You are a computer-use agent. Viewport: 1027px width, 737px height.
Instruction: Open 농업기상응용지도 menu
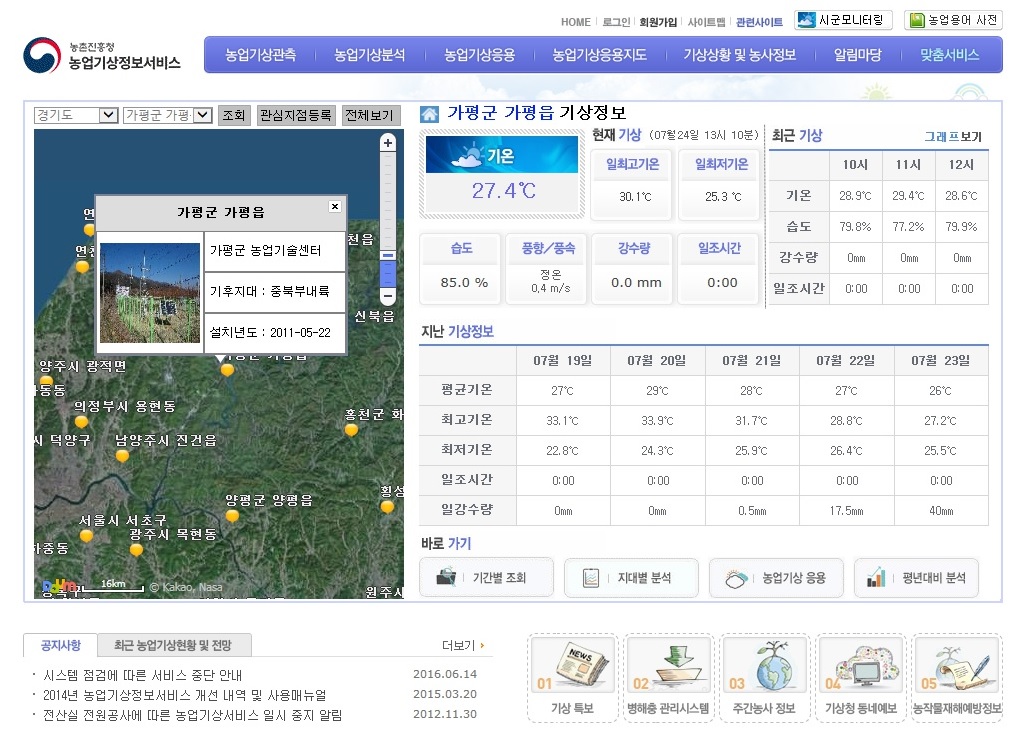(x=599, y=55)
